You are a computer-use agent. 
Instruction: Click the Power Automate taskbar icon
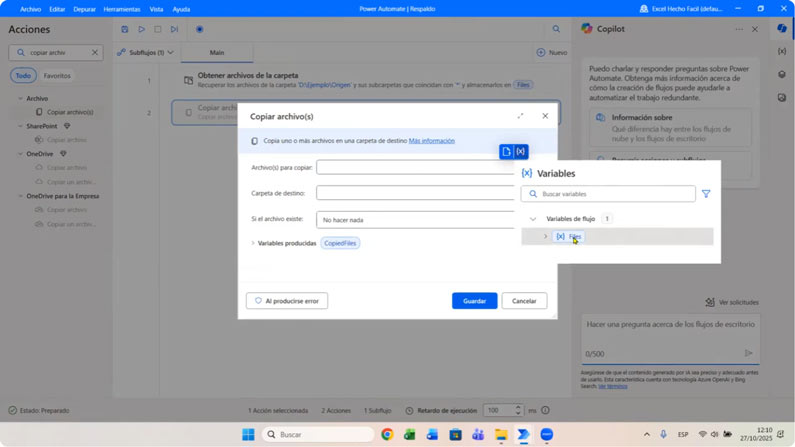tap(524, 434)
